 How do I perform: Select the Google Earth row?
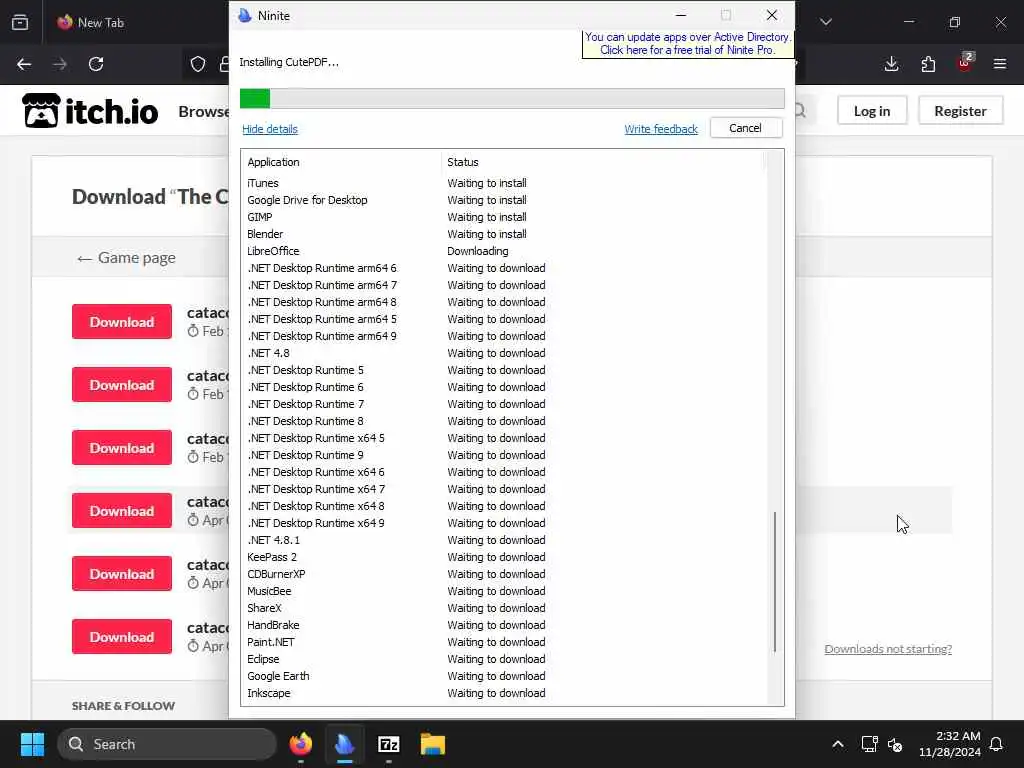(504, 676)
